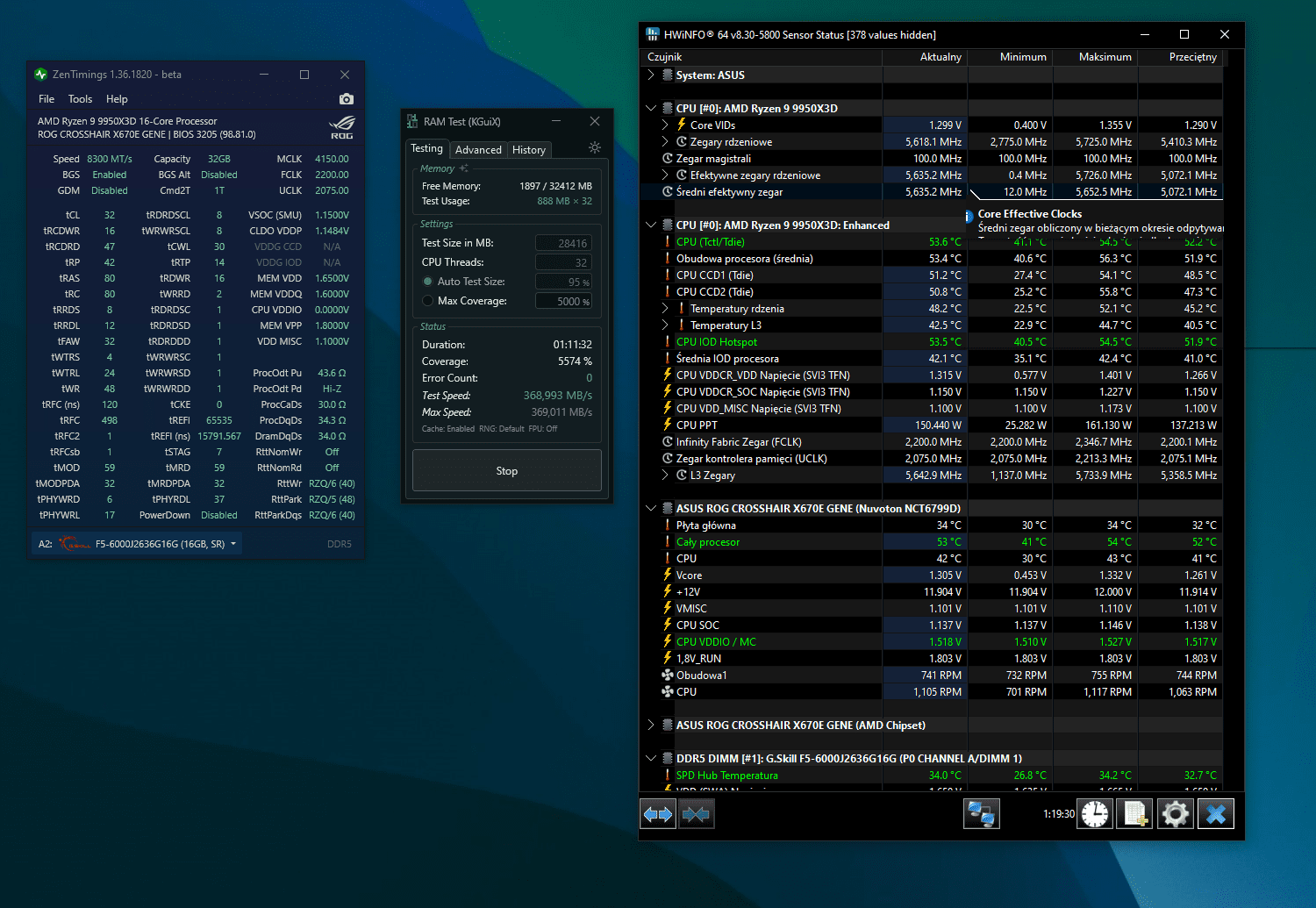
Task: Click the Test Size in MB input field
Action: click(563, 243)
